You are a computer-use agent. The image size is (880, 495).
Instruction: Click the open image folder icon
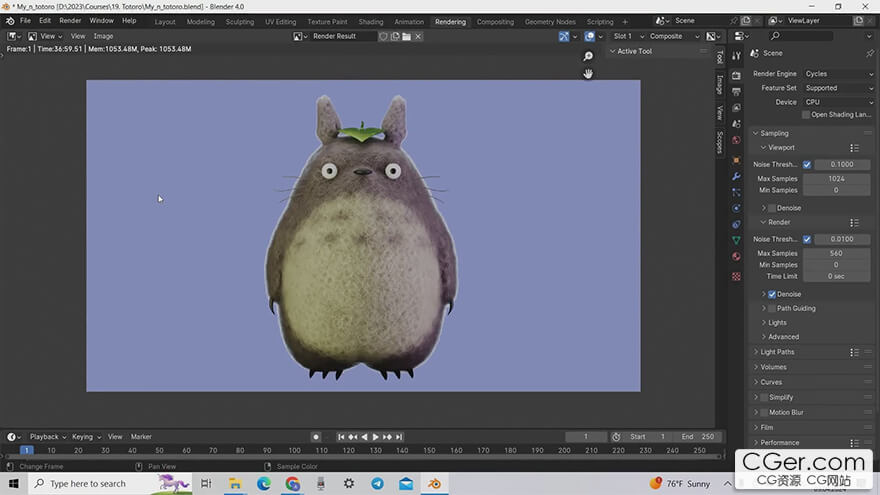click(406, 36)
